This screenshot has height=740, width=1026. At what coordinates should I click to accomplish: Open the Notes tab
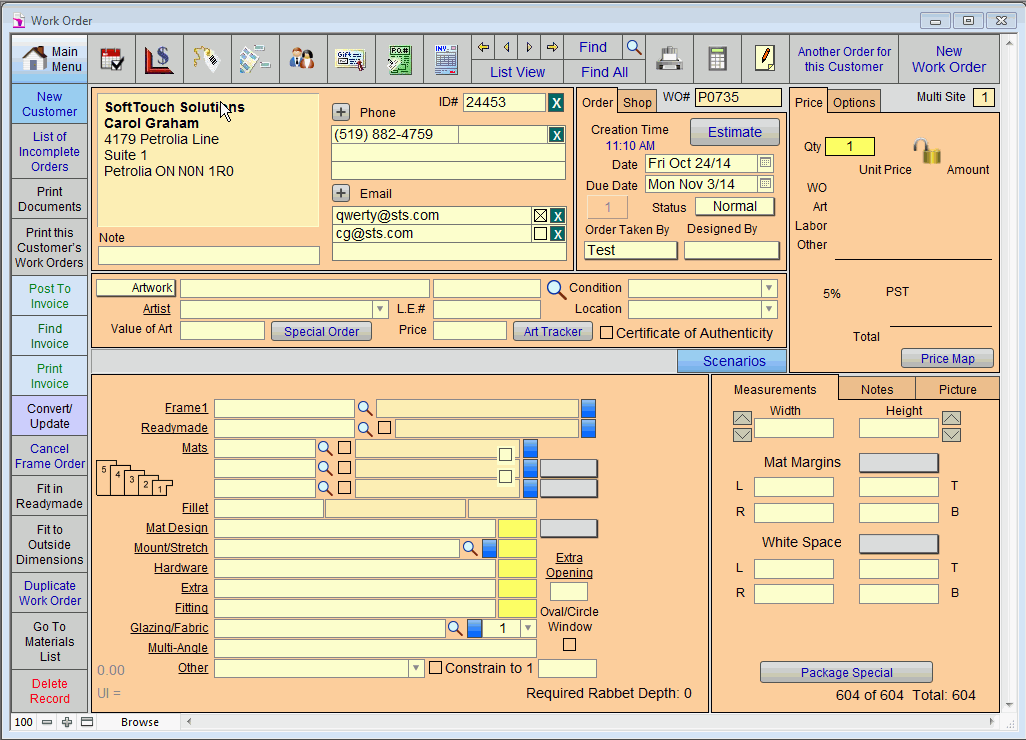point(877,389)
